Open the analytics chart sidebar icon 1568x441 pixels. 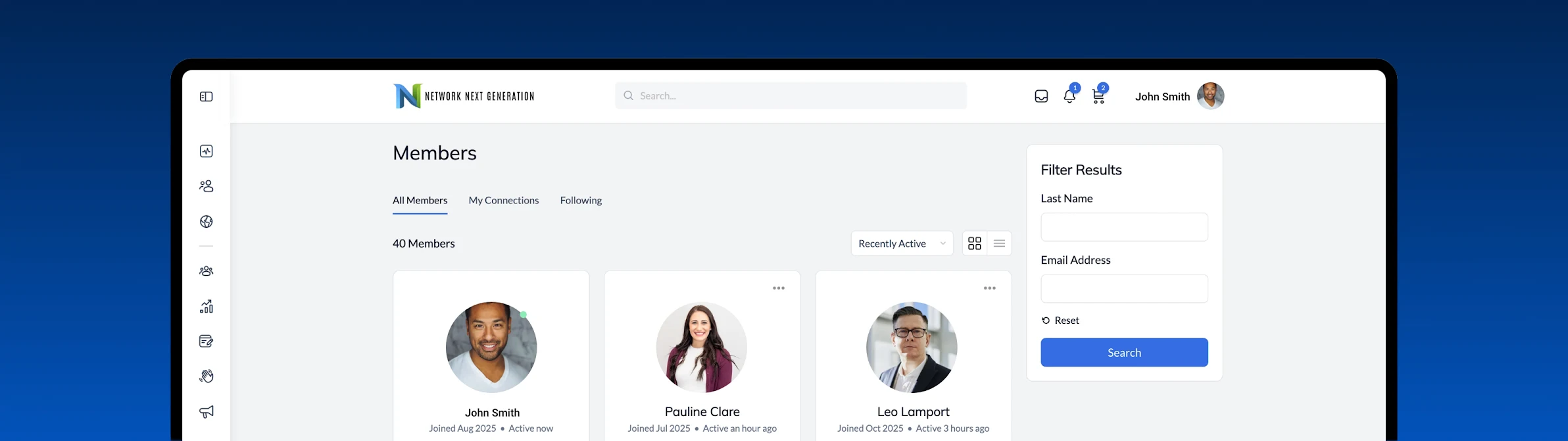pos(206,307)
